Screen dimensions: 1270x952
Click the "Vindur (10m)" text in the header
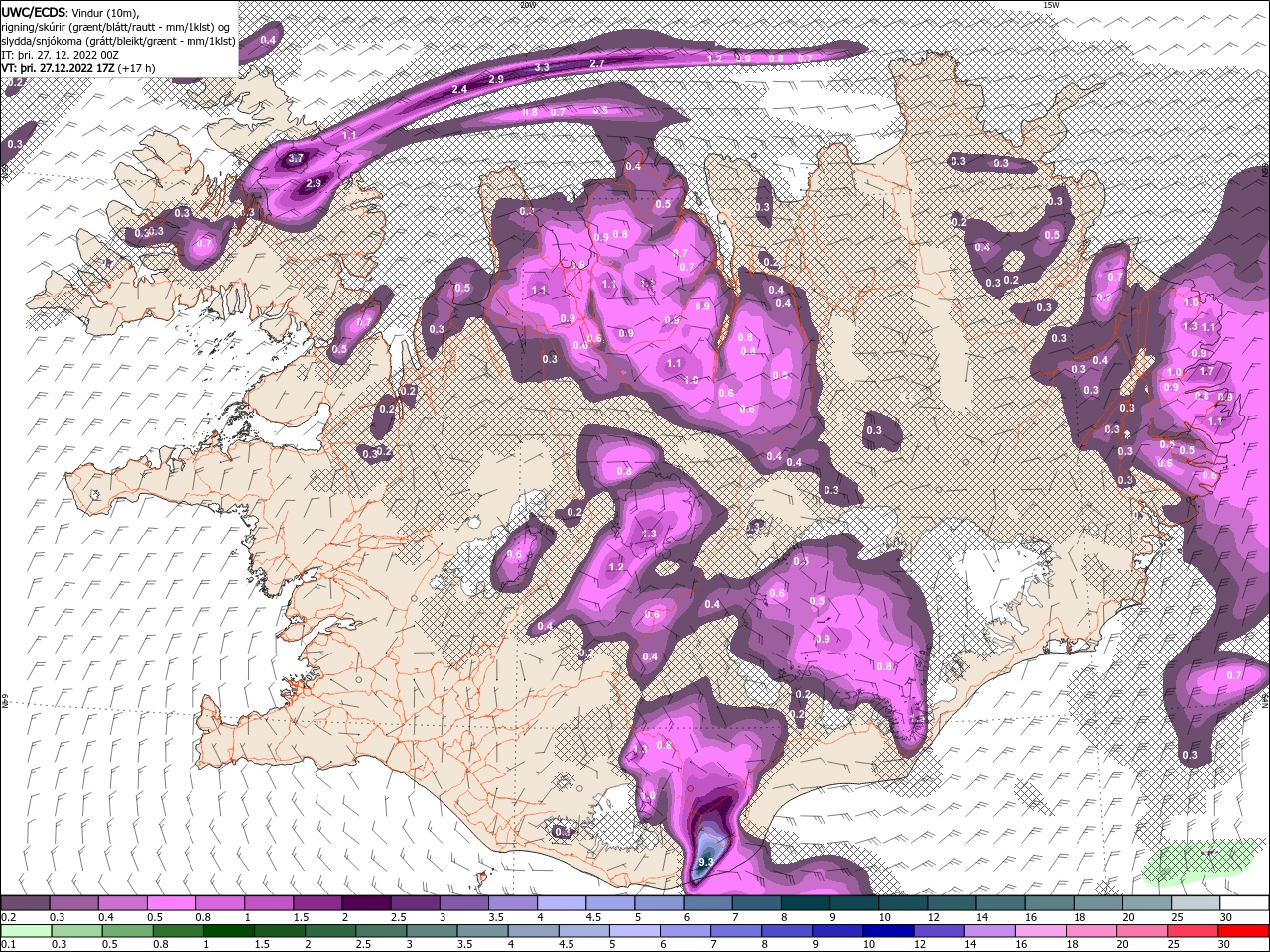coord(105,12)
